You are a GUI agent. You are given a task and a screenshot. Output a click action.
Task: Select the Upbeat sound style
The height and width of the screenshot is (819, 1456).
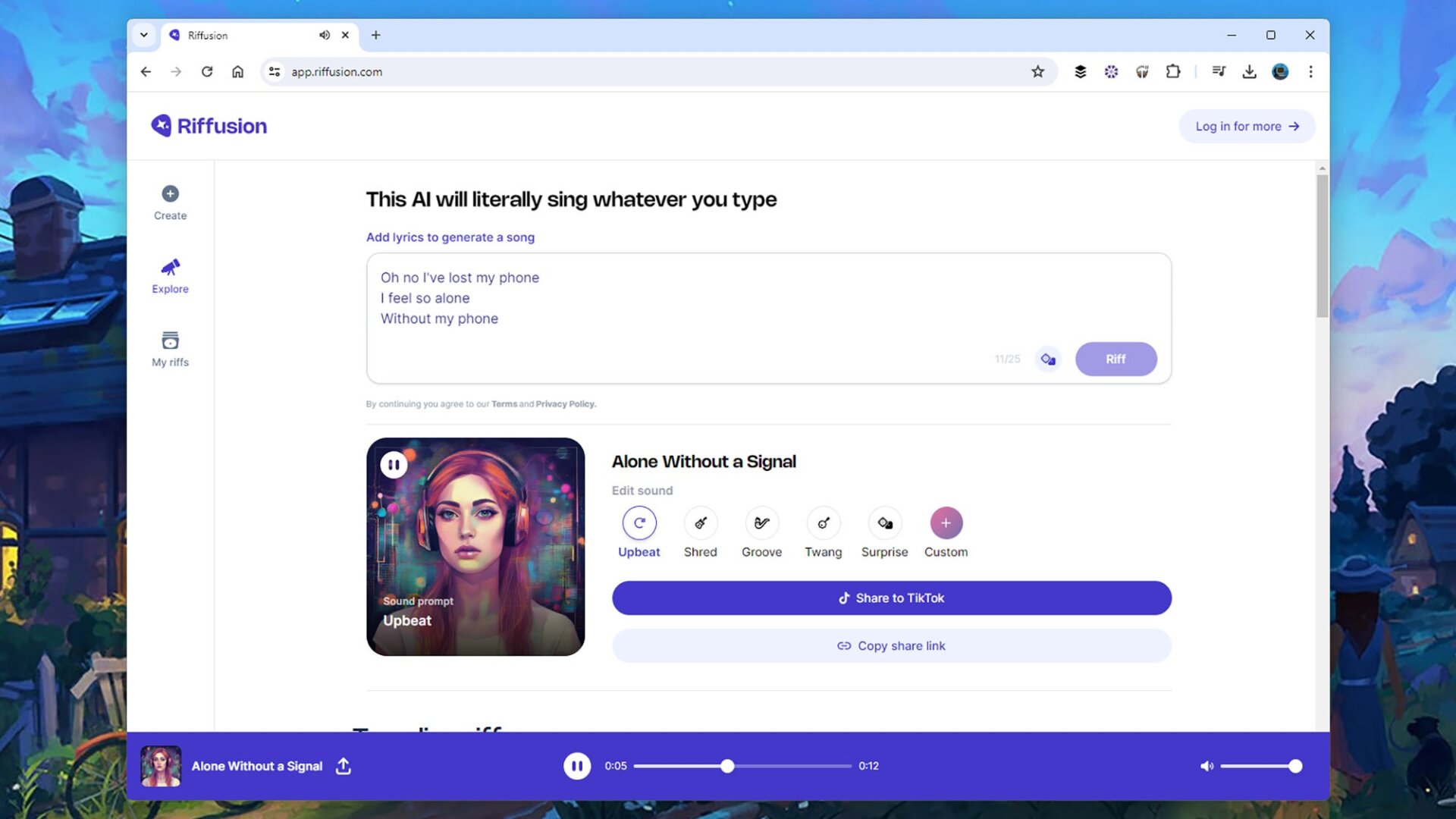click(639, 522)
